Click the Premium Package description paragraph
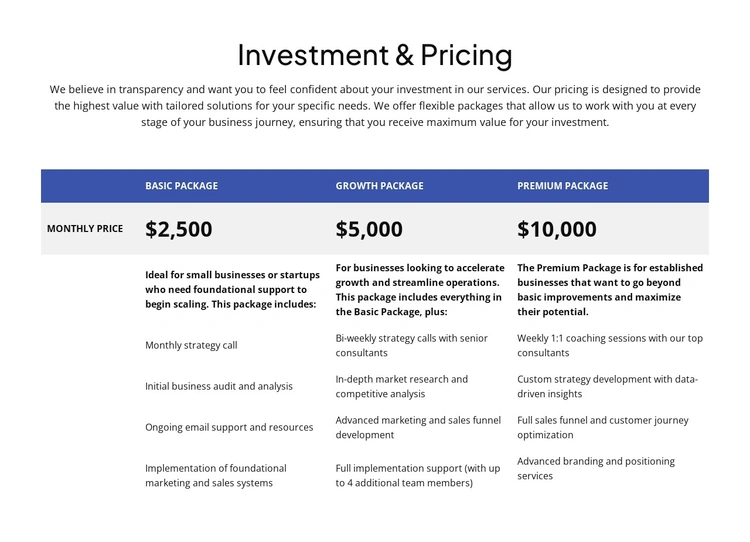The width and height of the screenshot is (750, 542). (x=609, y=290)
